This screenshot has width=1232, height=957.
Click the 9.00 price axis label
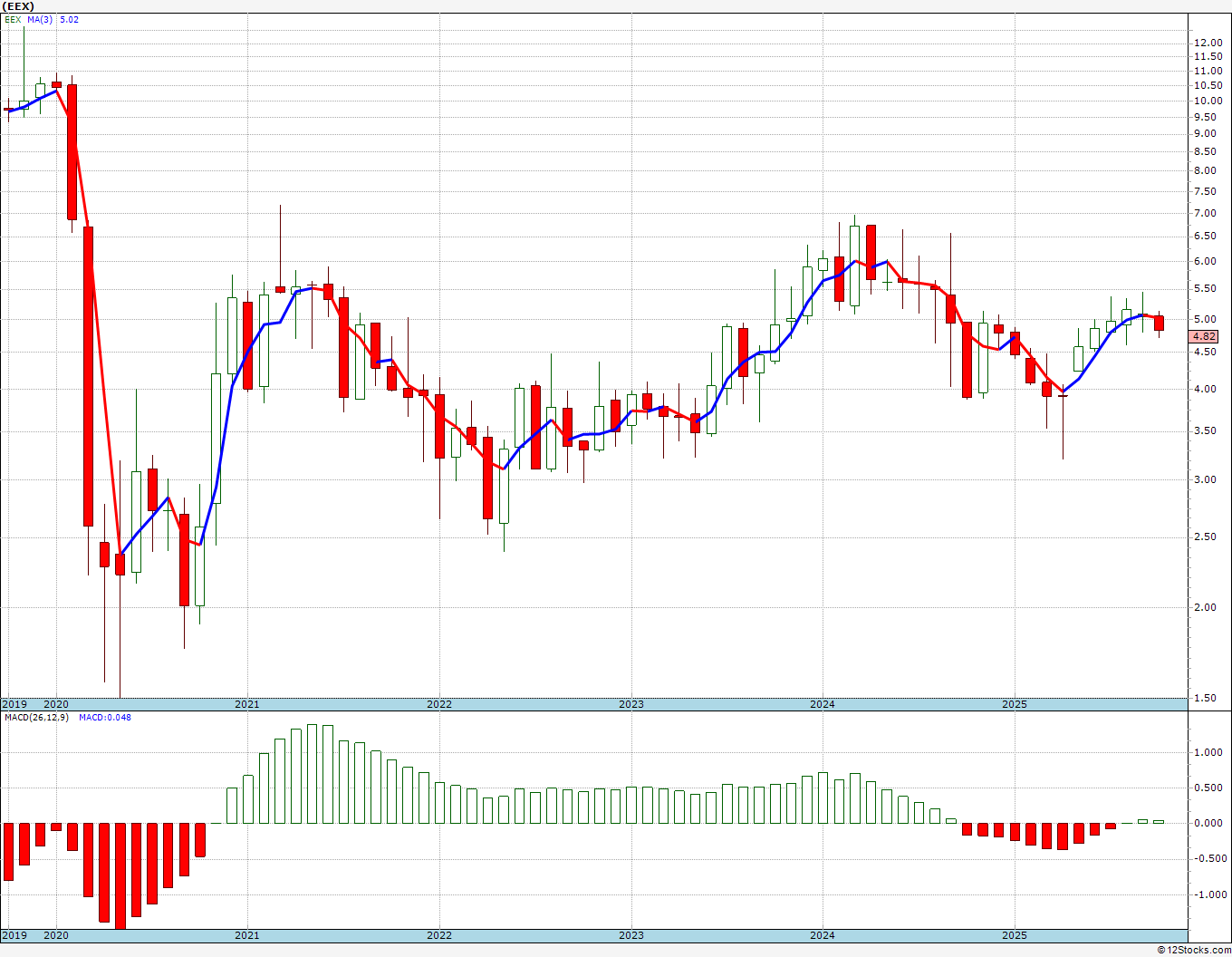[1207, 133]
